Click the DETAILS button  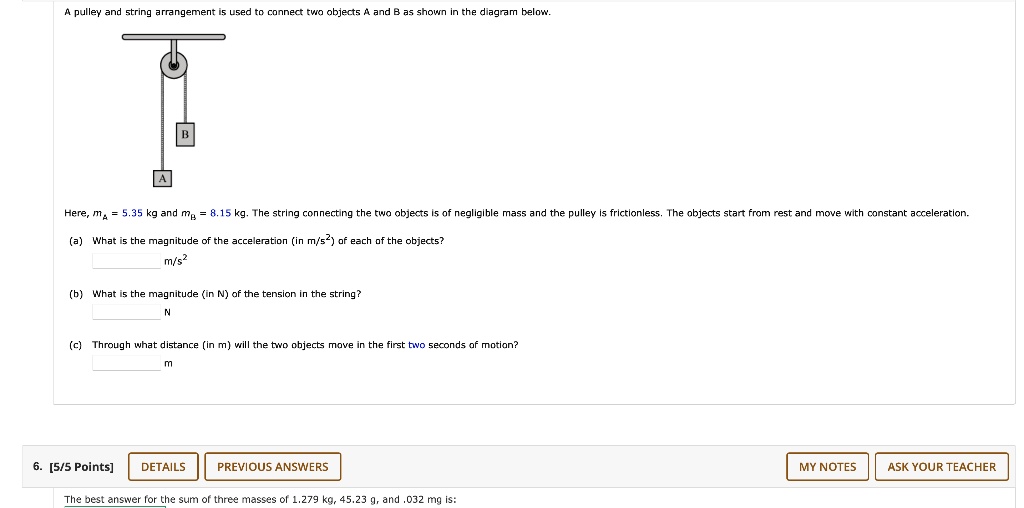tap(163, 467)
